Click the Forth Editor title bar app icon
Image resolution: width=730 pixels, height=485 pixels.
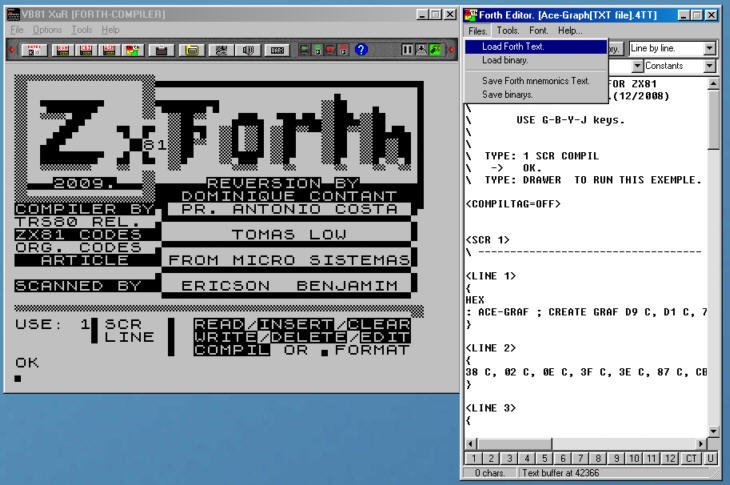point(471,15)
